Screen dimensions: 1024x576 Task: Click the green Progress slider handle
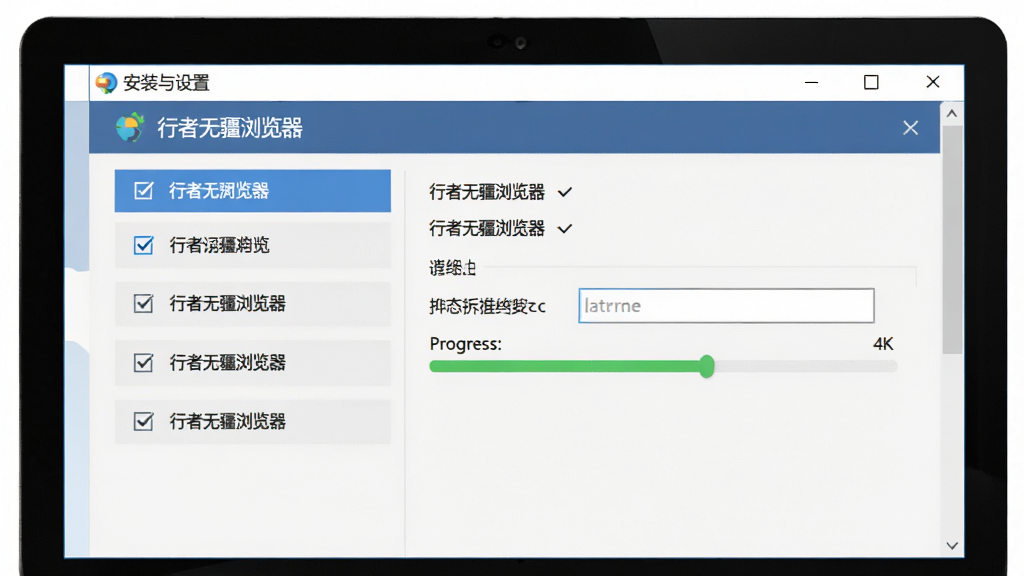pos(707,366)
